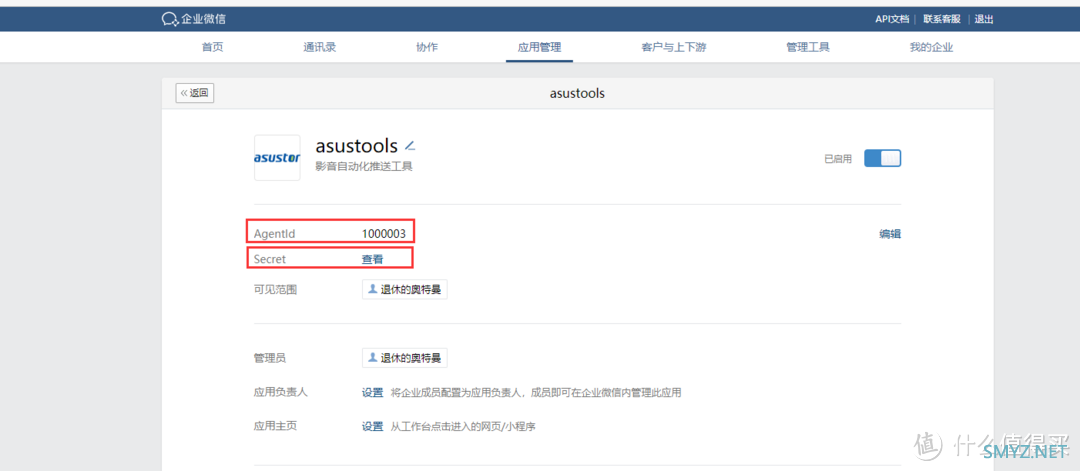Click 设置 for 应用主页
Viewport: 1080px width, 471px height.
(373, 426)
